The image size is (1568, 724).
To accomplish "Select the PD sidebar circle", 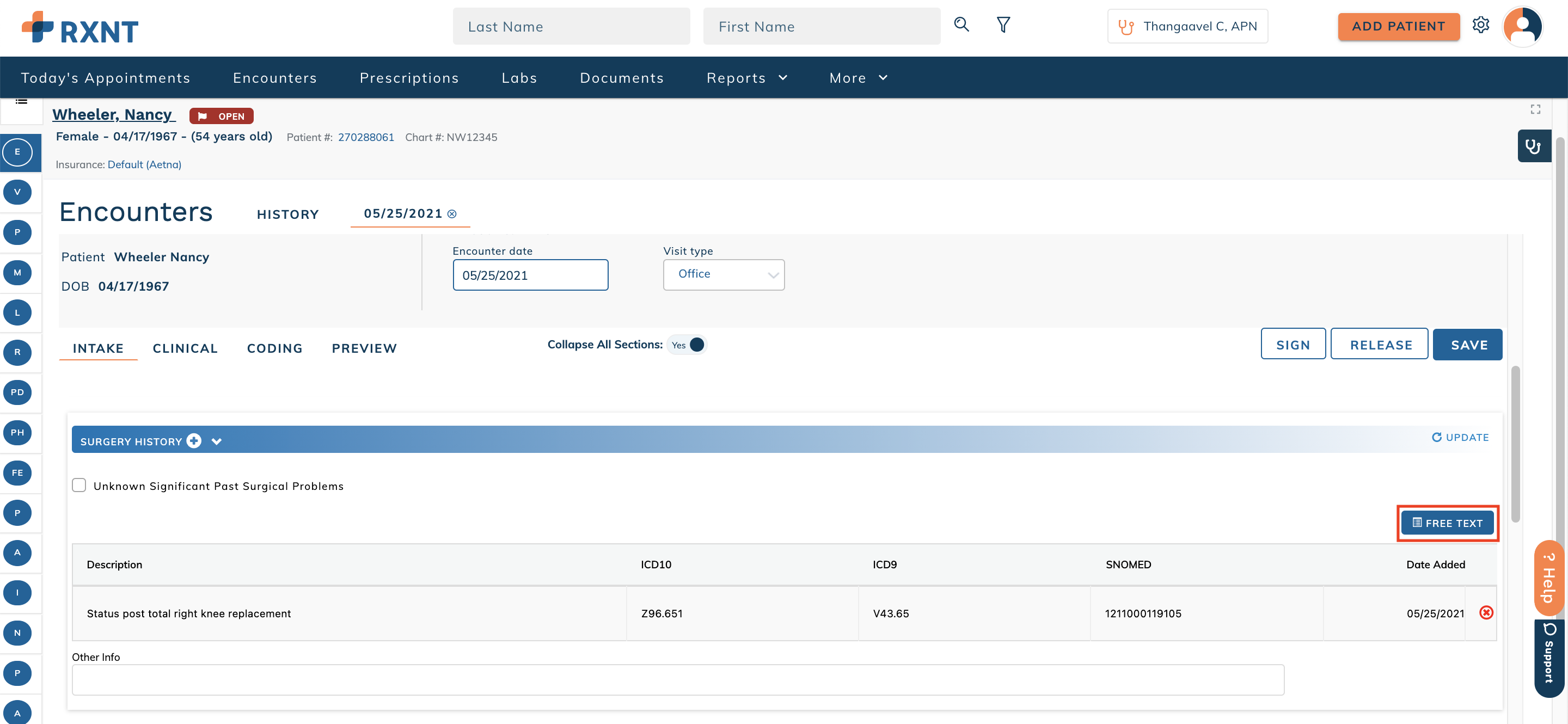I will 17,392.
